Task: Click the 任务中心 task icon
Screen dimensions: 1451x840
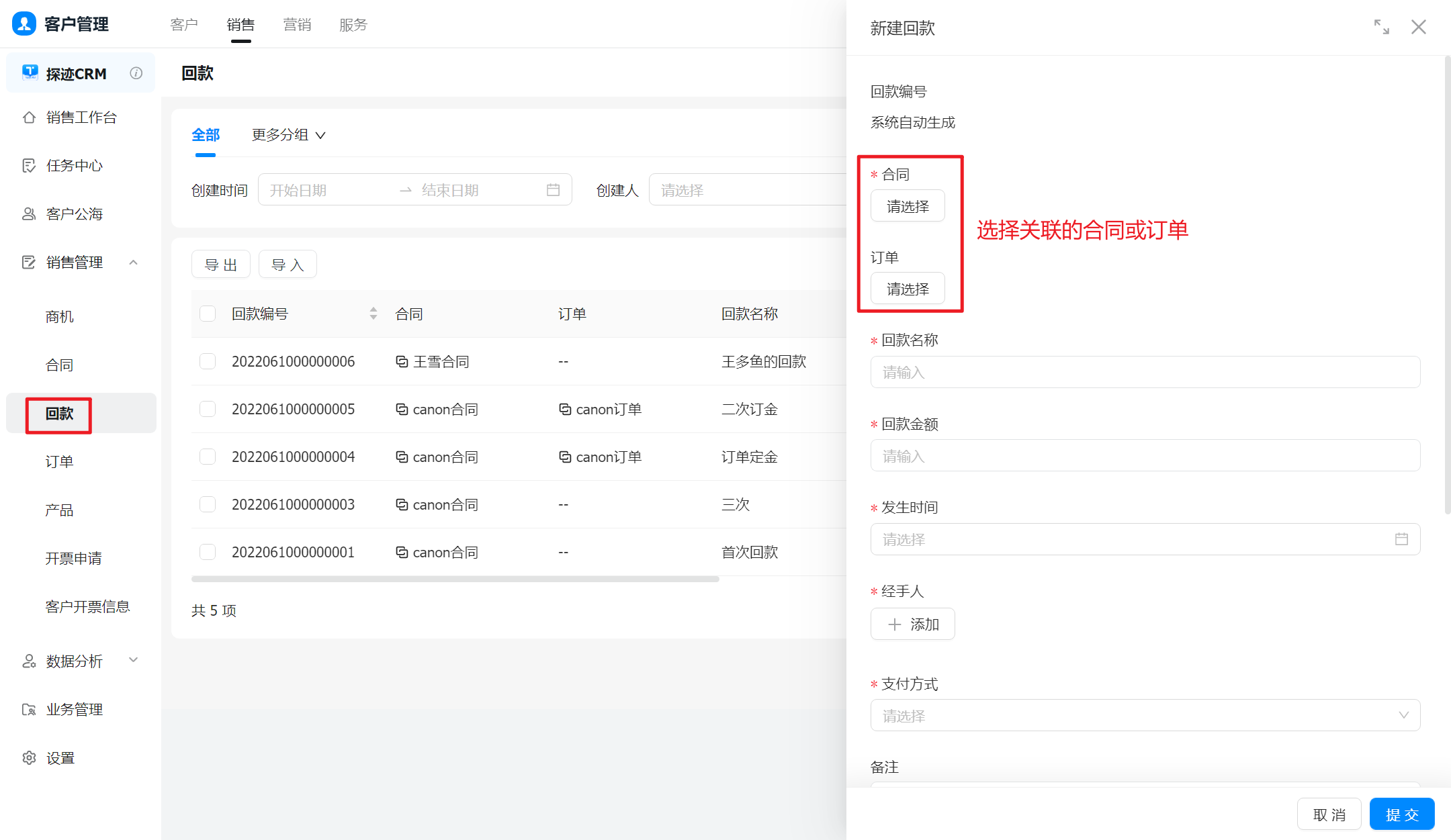Action: pyautogui.click(x=29, y=166)
